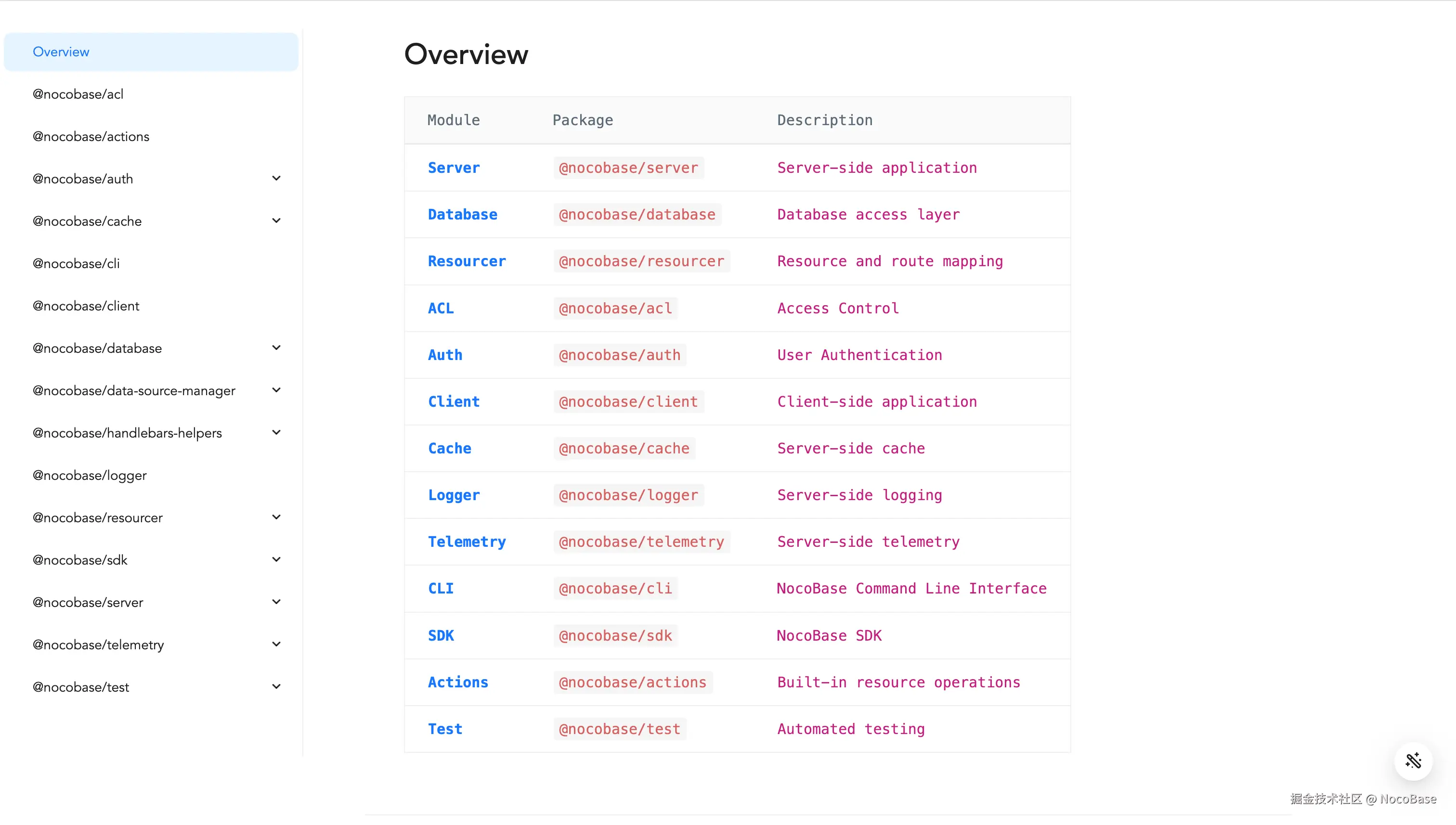The image size is (1456, 825).
Task: Expand the @nocobase/cache sidebar section
Action: [x=276, y=220]
